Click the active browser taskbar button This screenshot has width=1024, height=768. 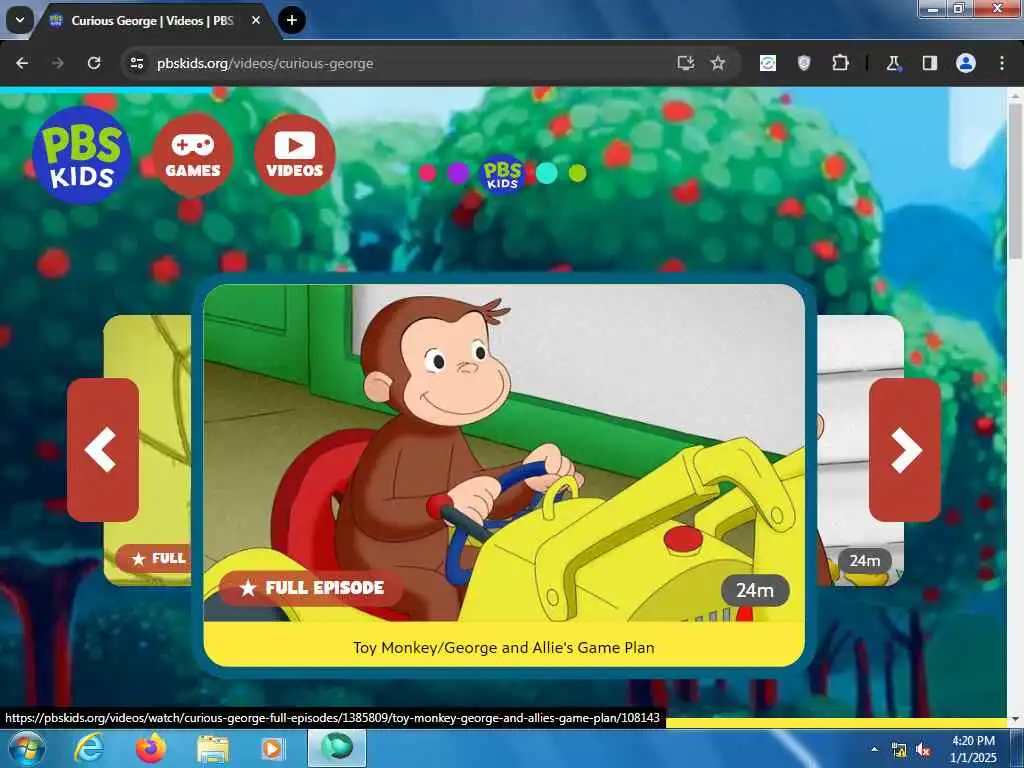click(337, 748)
